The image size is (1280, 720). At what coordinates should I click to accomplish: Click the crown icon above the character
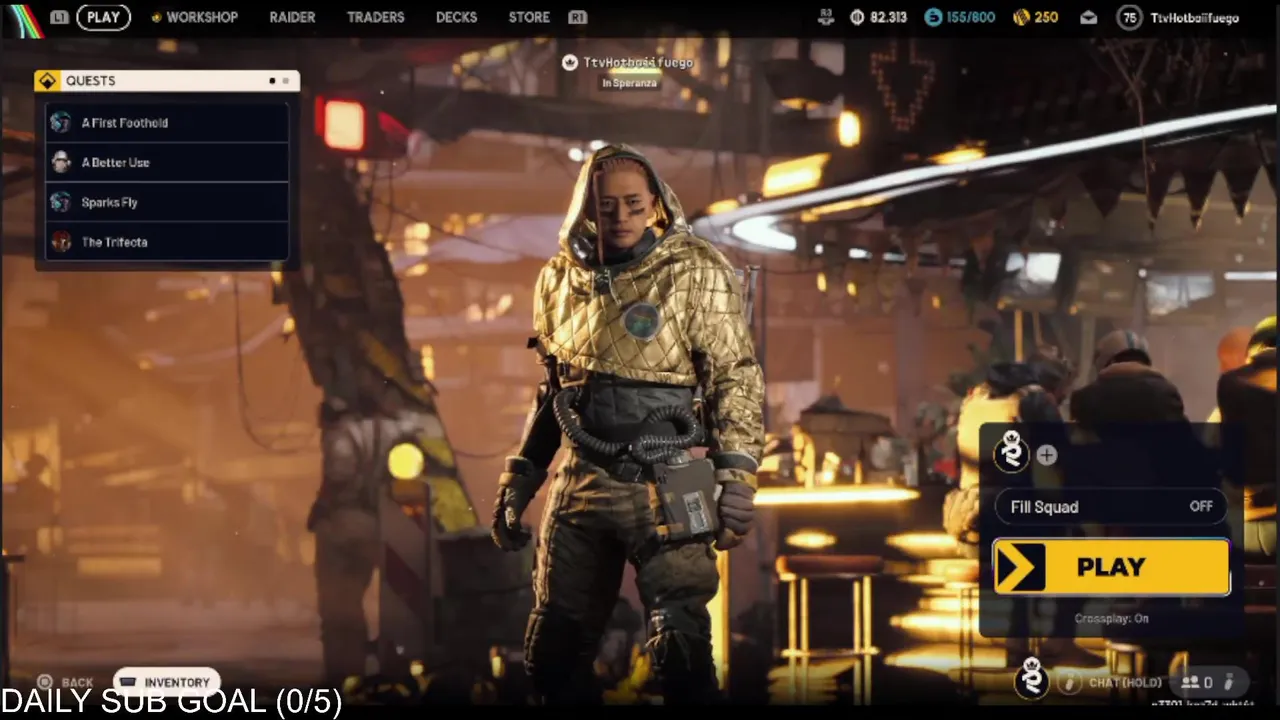point(570,62)
